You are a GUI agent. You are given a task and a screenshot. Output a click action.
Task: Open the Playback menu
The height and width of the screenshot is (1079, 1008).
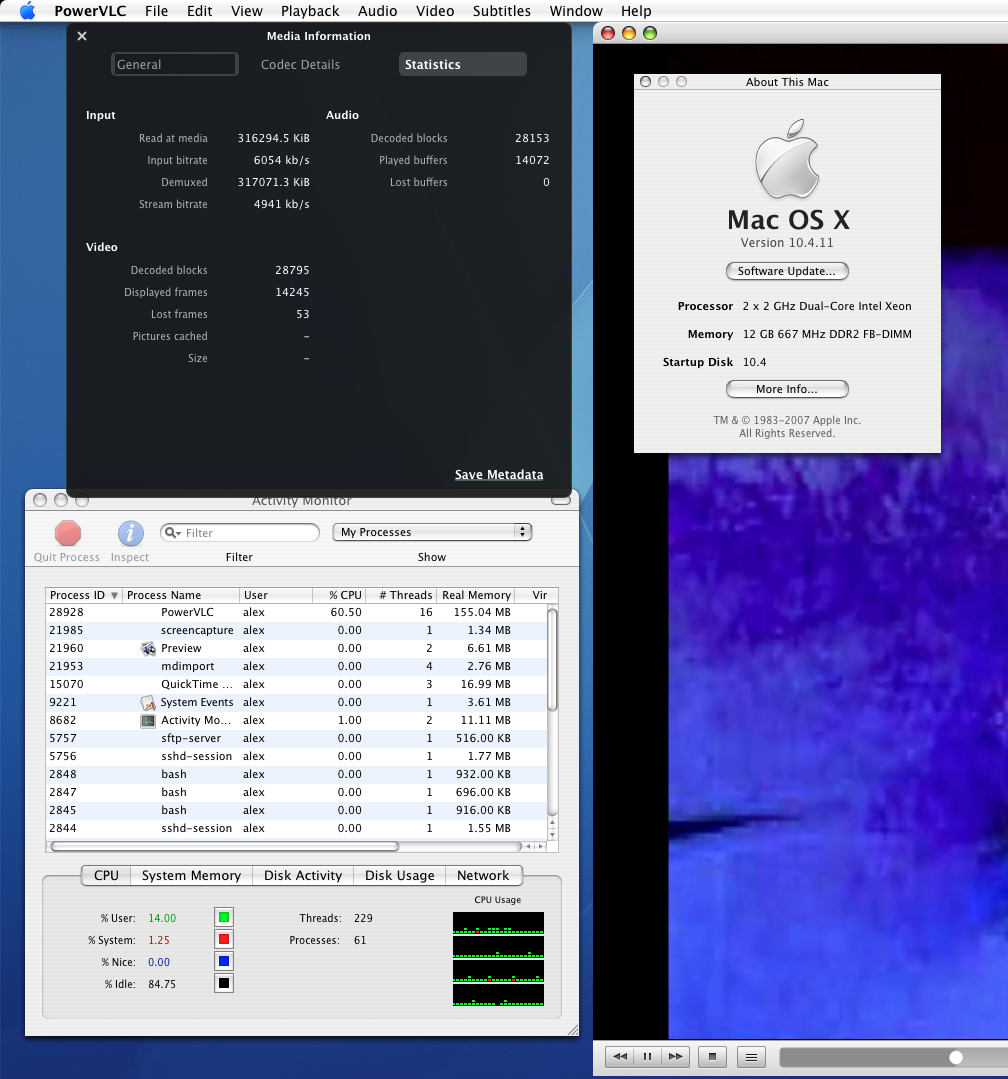(x=310, y=11)
